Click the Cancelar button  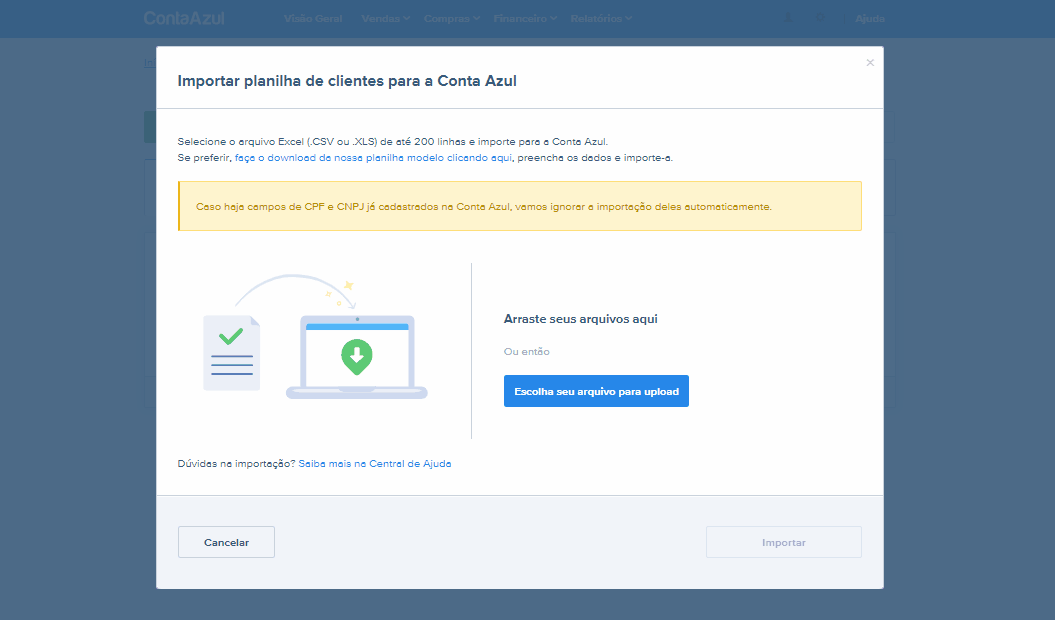[x=226, y=542]
